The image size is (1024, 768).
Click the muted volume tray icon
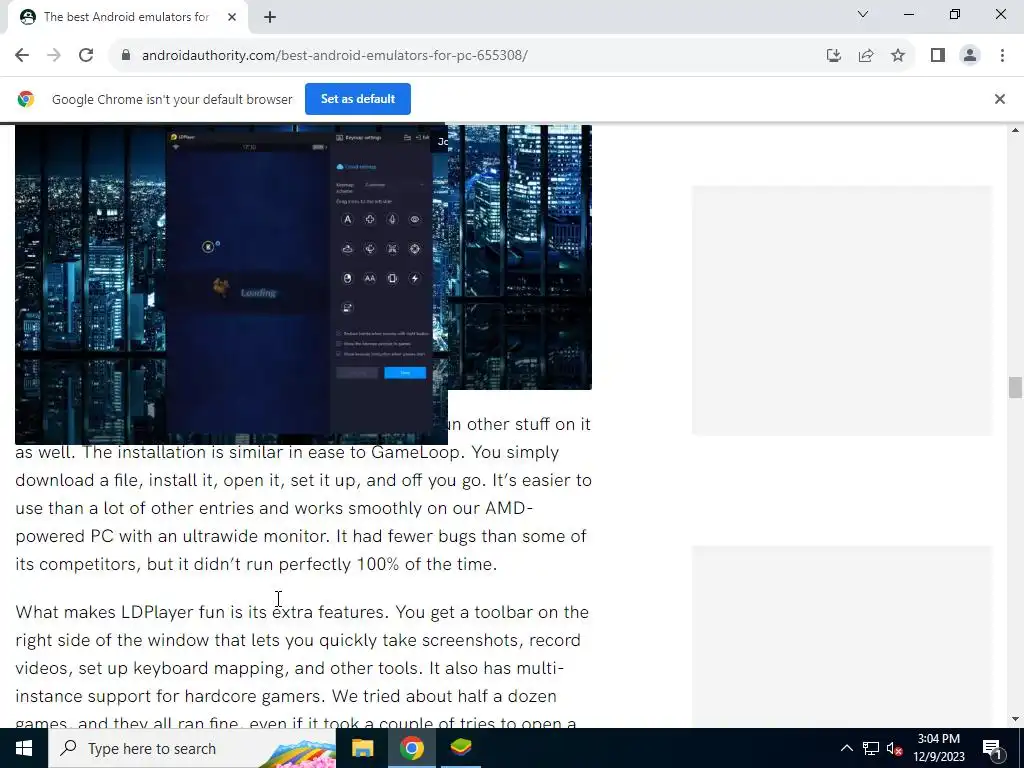tap(894, 748)
